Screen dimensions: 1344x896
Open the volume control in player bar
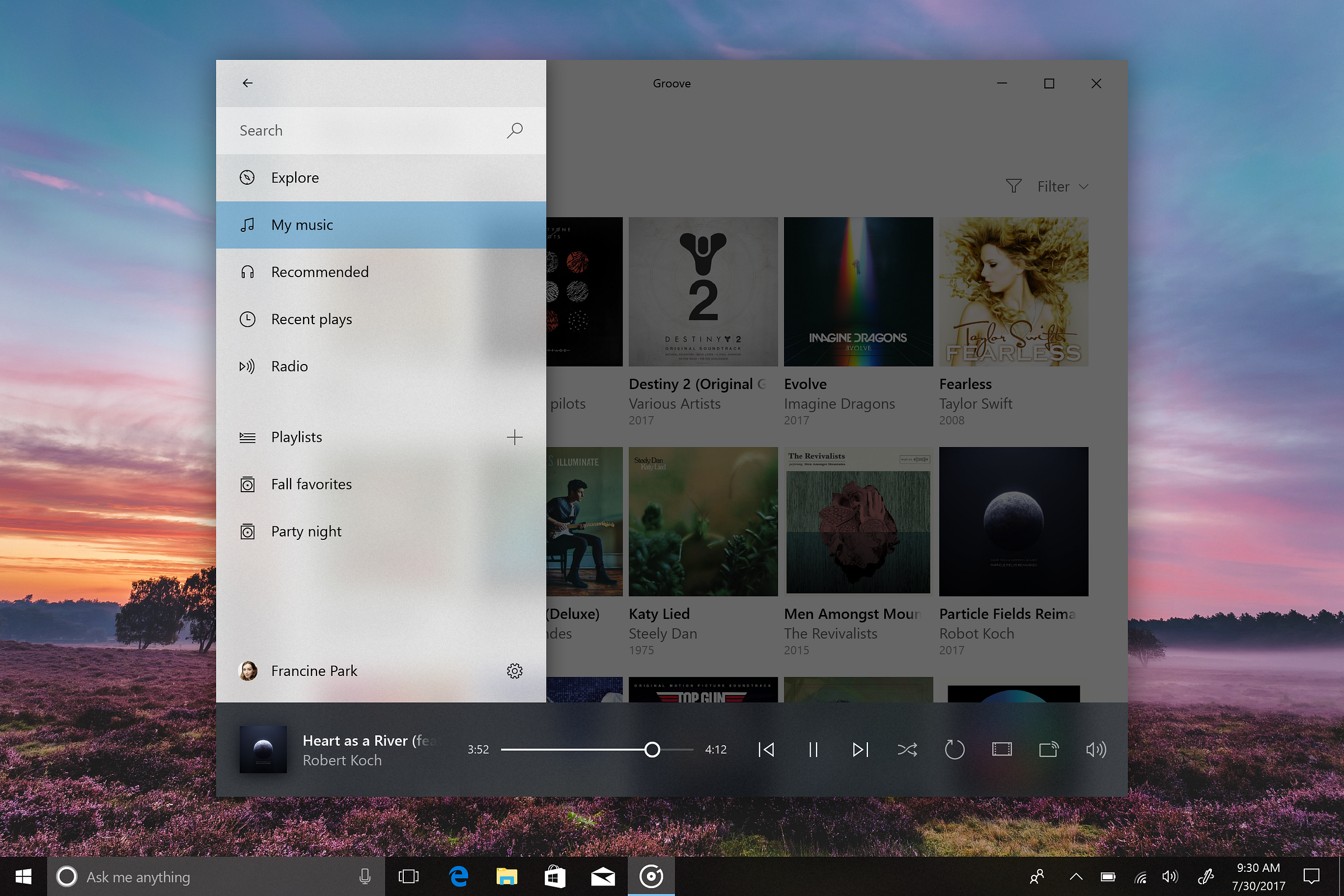pos(1095,749)
